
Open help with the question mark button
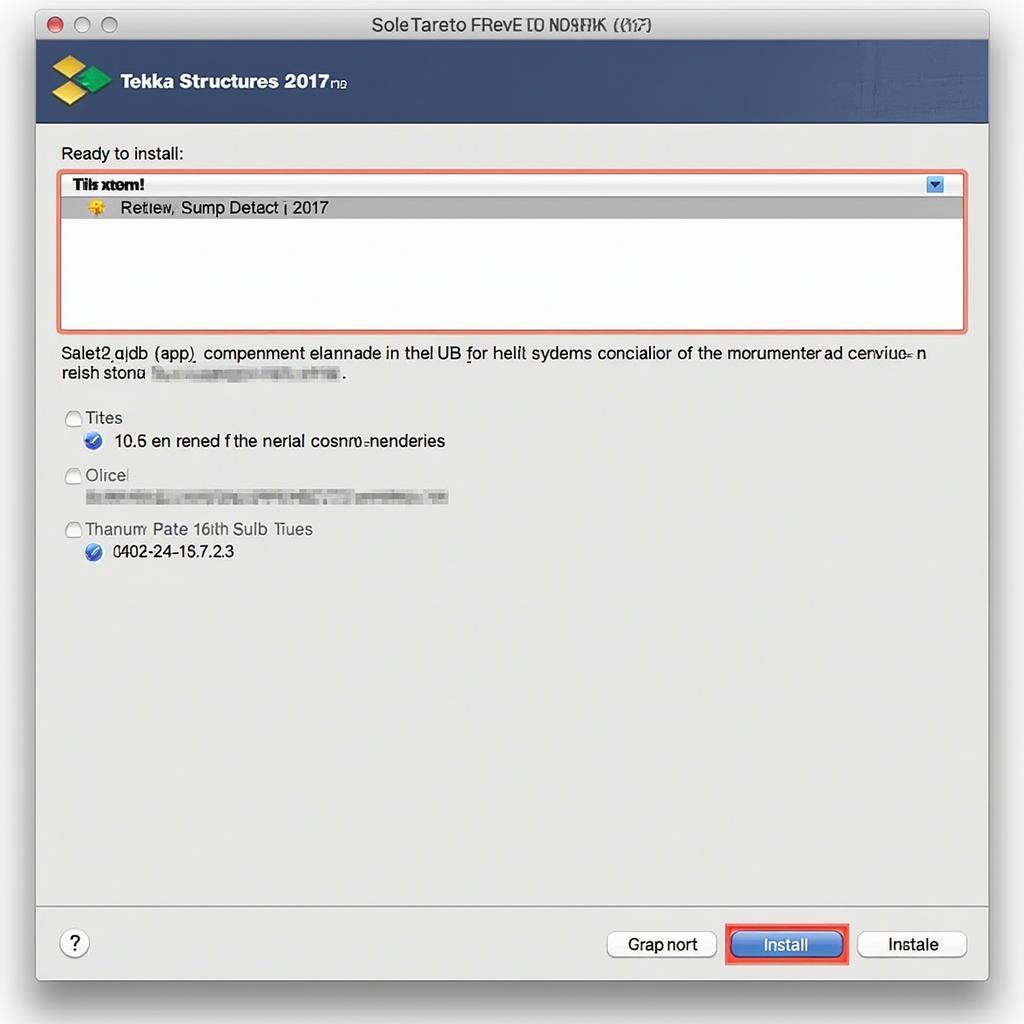coord(75,943)
